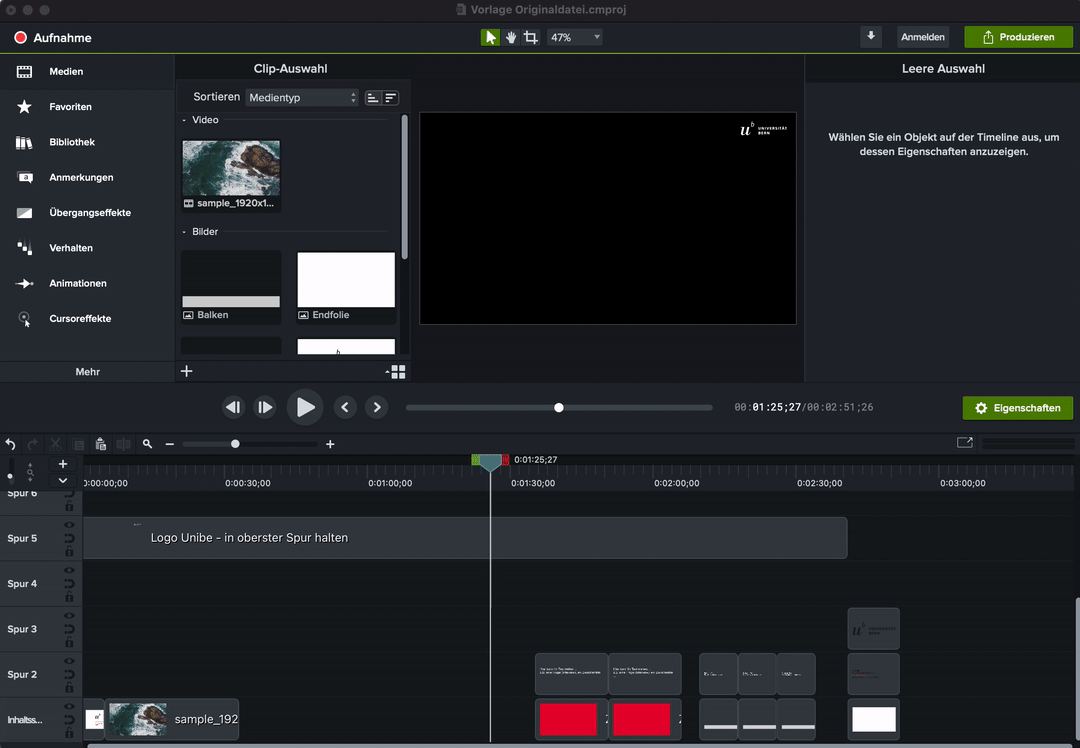Activate the hand pan tool
This screenshot has height=748, width=1080.
coord(511,37)
